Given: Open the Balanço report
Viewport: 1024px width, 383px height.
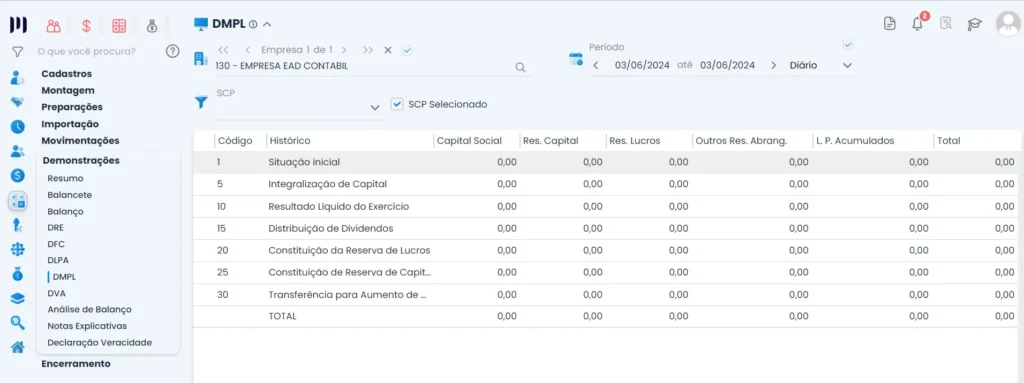Looking at the screenshot, I should pyautogui.click(x=65, y=211).
